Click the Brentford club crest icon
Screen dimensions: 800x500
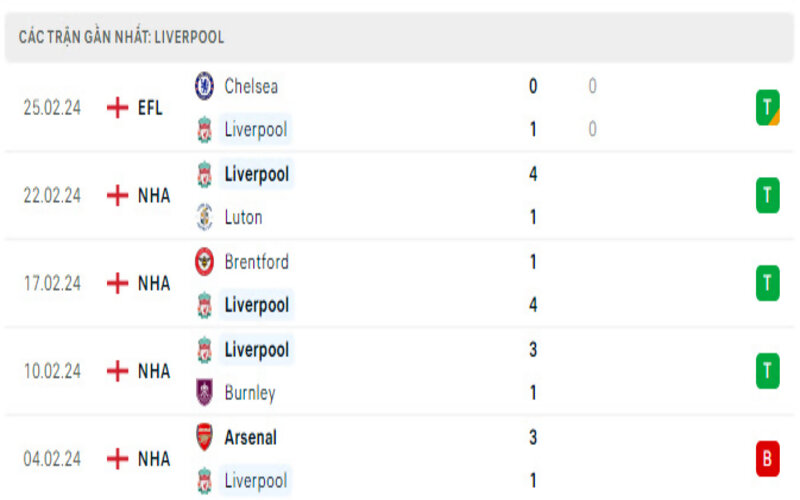click(x=204, y=262)
